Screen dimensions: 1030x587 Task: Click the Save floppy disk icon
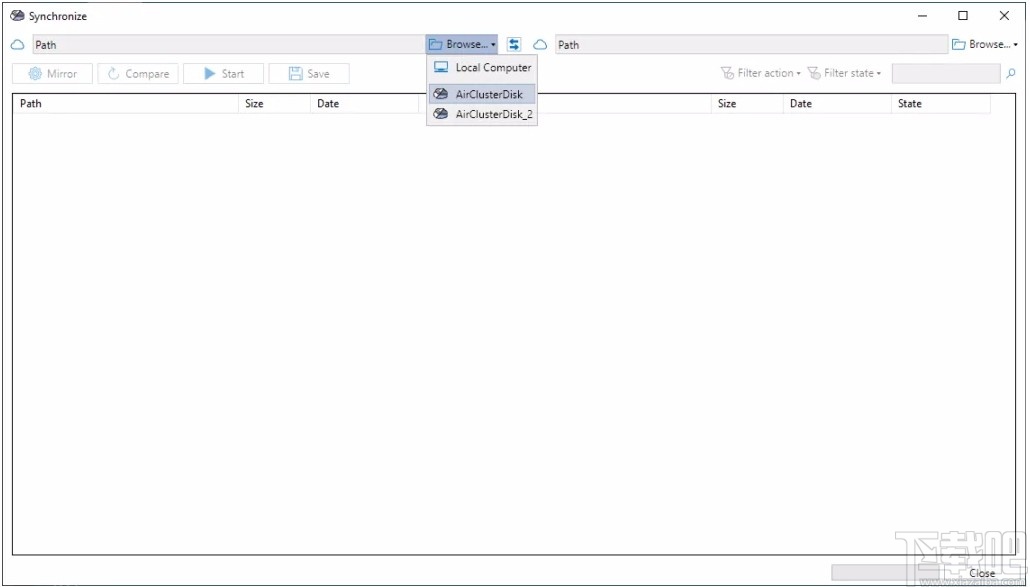pyautogui.click(x=294, y=72)
